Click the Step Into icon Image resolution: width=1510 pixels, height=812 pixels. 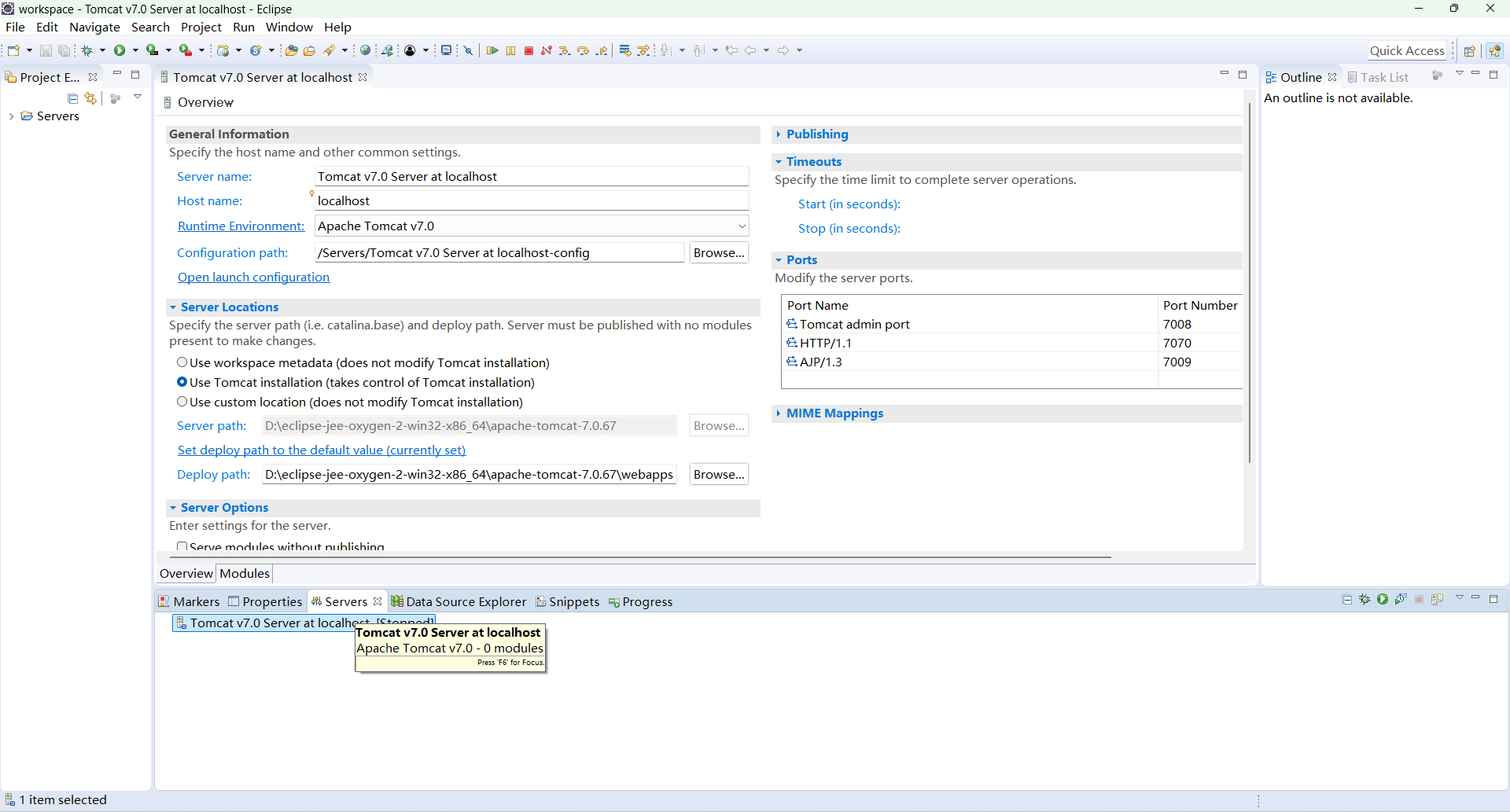click(x=565, y=50)
